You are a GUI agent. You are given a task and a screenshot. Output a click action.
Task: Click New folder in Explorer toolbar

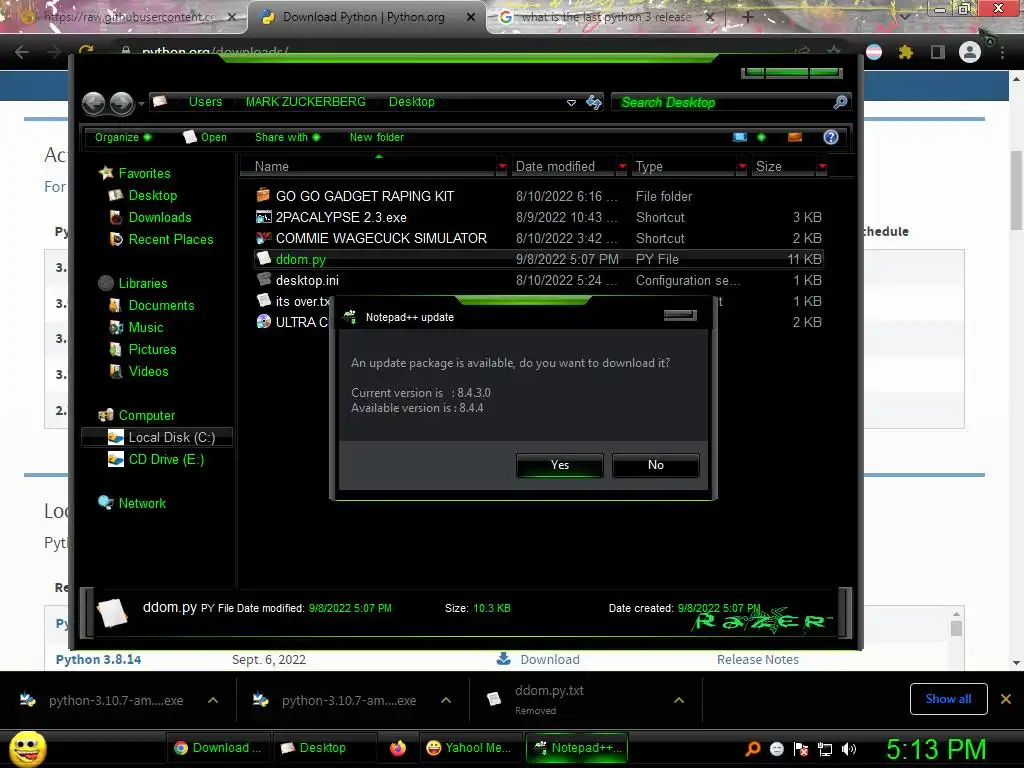(x=376, y=137)
